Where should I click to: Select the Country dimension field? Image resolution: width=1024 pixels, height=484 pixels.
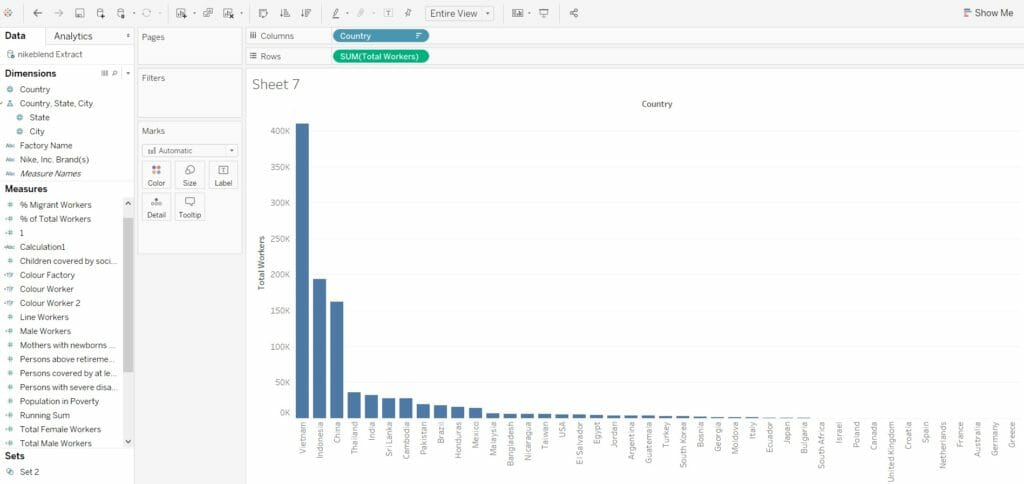click(35, 89)
